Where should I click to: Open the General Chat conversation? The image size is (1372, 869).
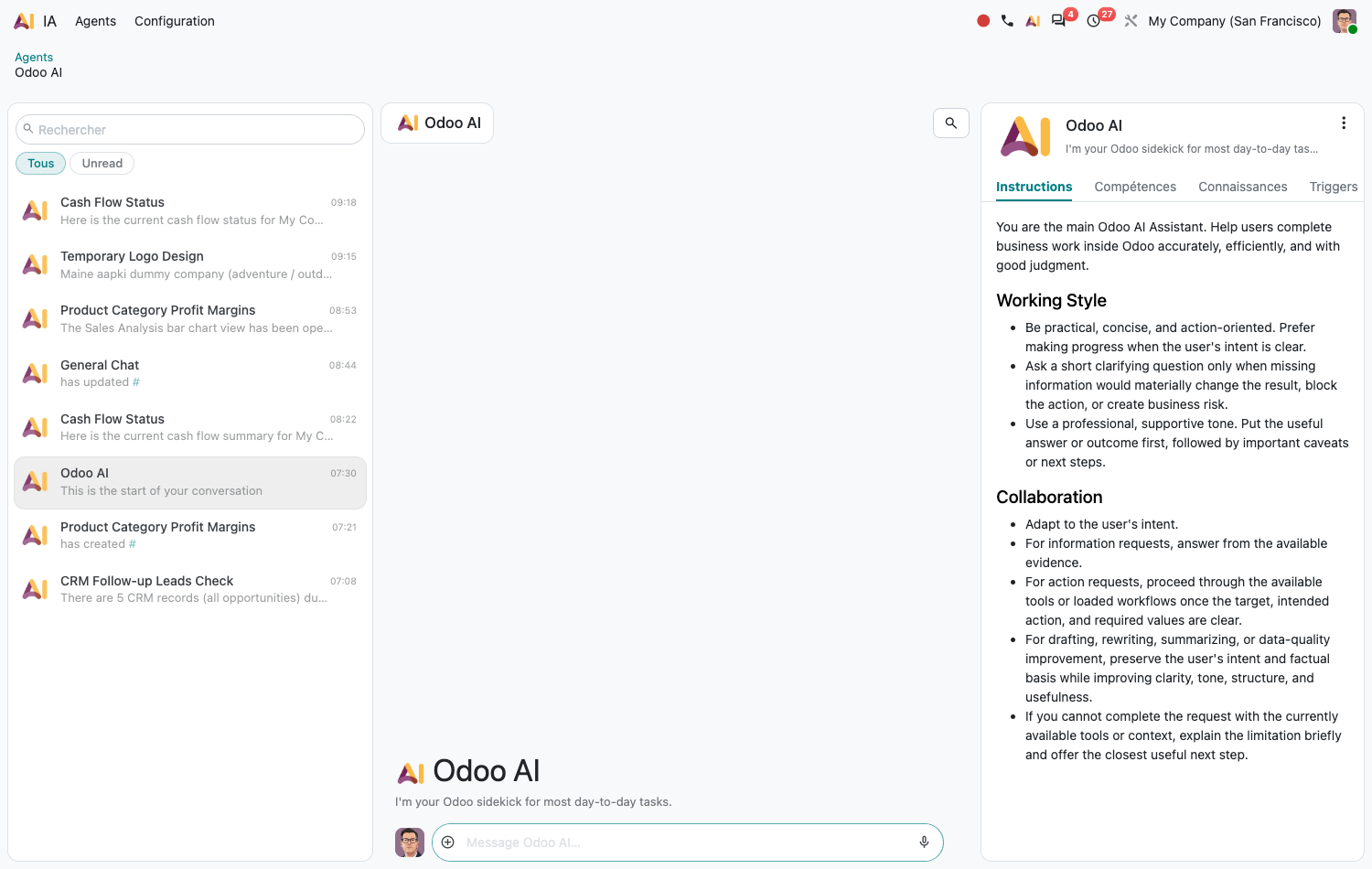(190, 373)
